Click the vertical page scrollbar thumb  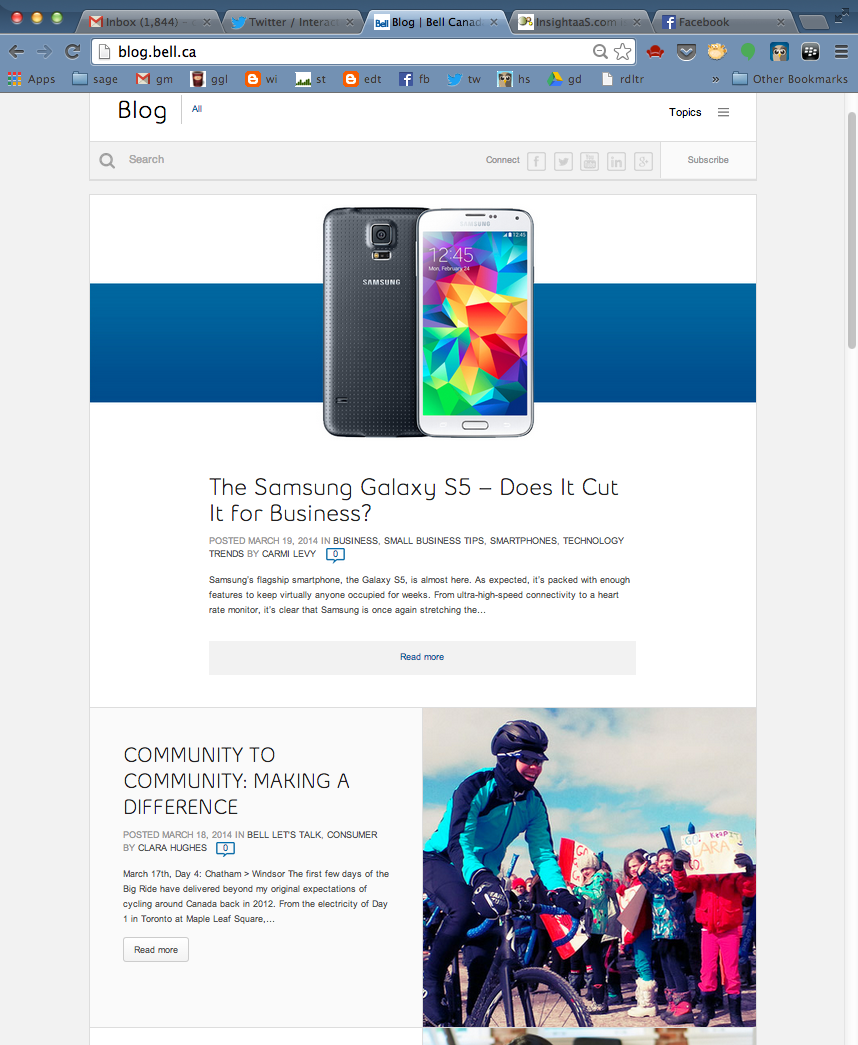(852, 230)
